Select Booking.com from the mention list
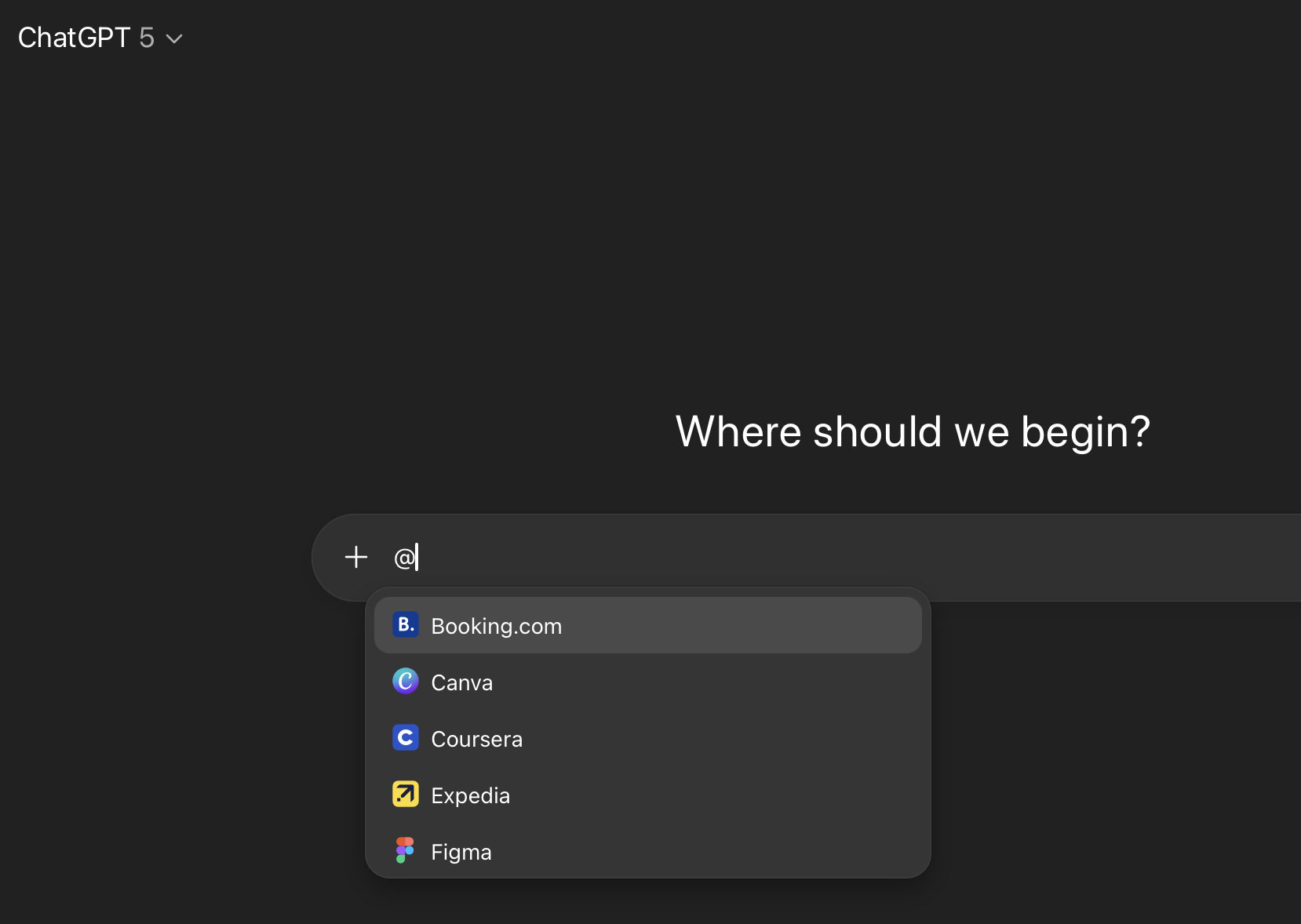Screen dimensions: 1301x924 click(x=496, y=626)
